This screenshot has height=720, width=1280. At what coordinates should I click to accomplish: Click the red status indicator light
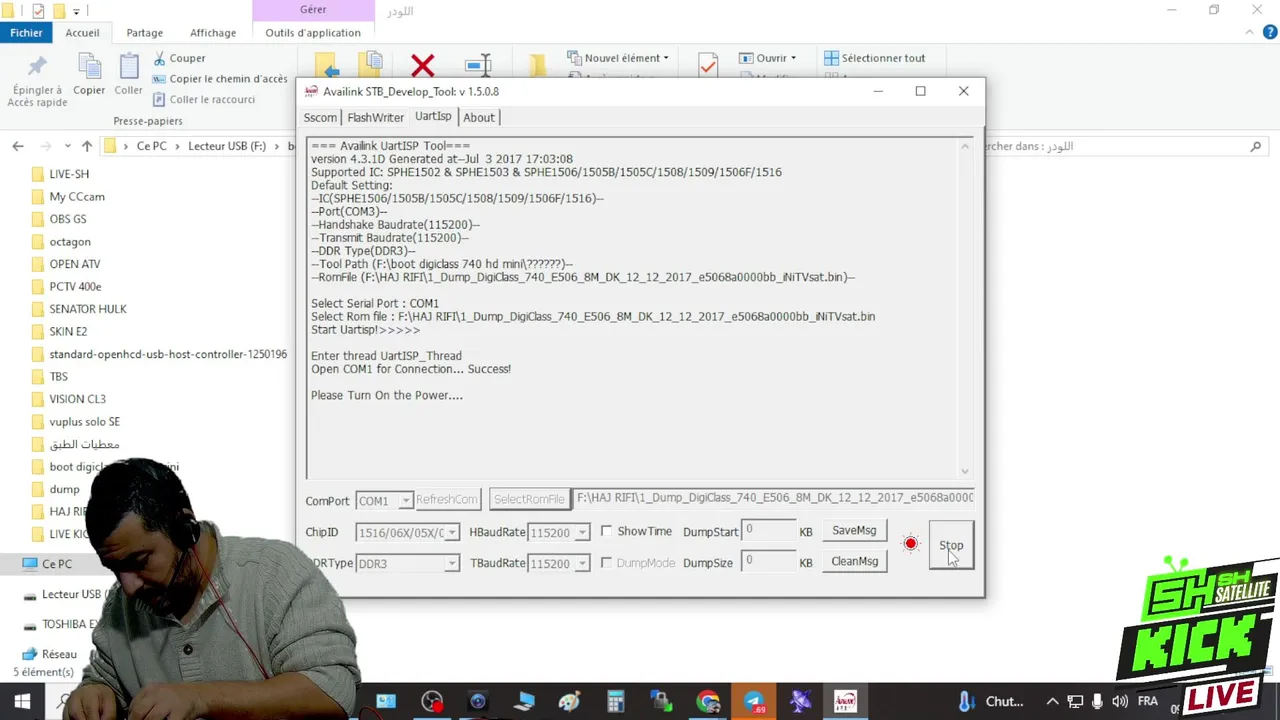pyautogui.click(x=910, y=544)
